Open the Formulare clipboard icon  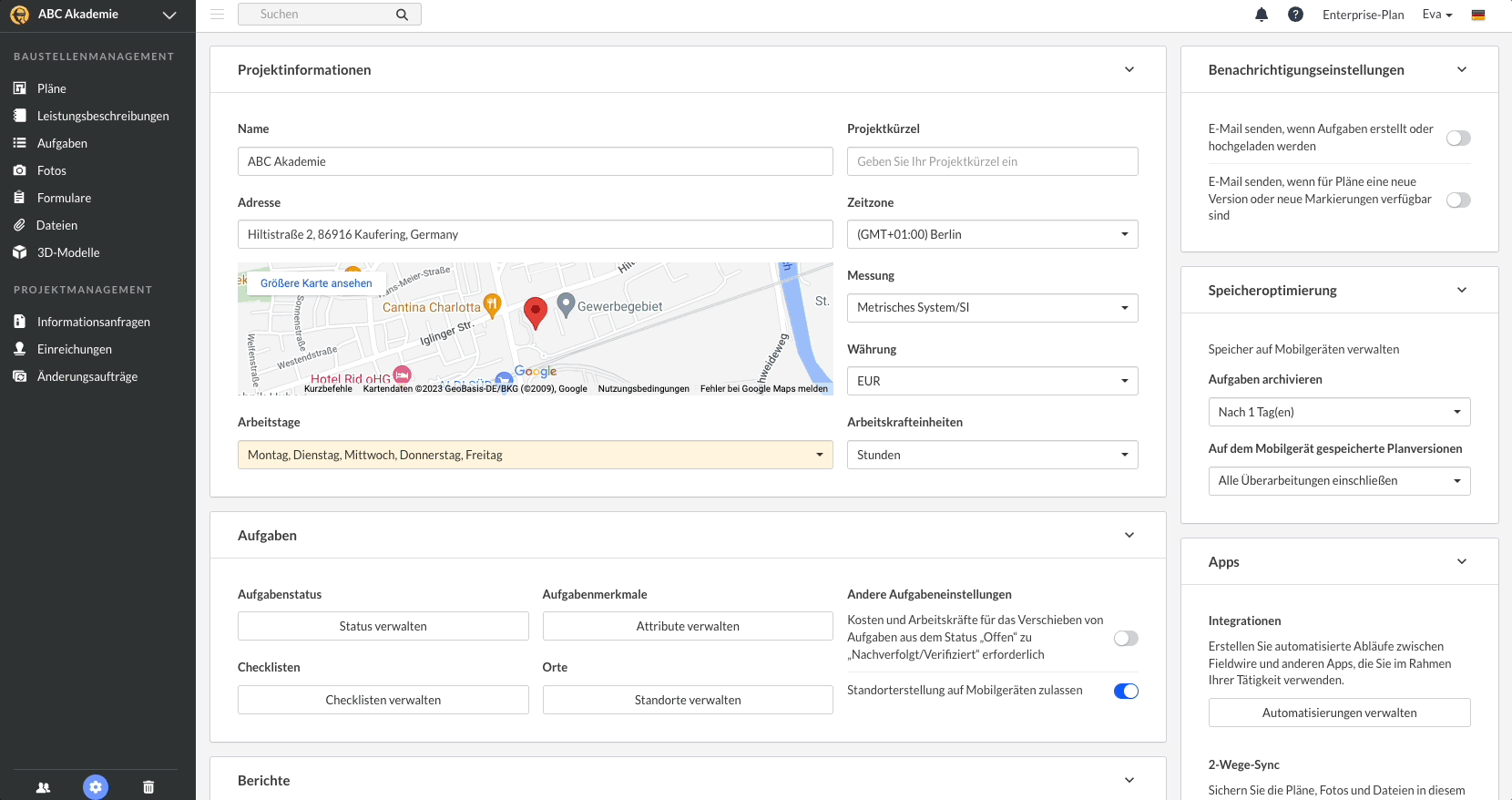pyautogui.click(x=19, y=198)
